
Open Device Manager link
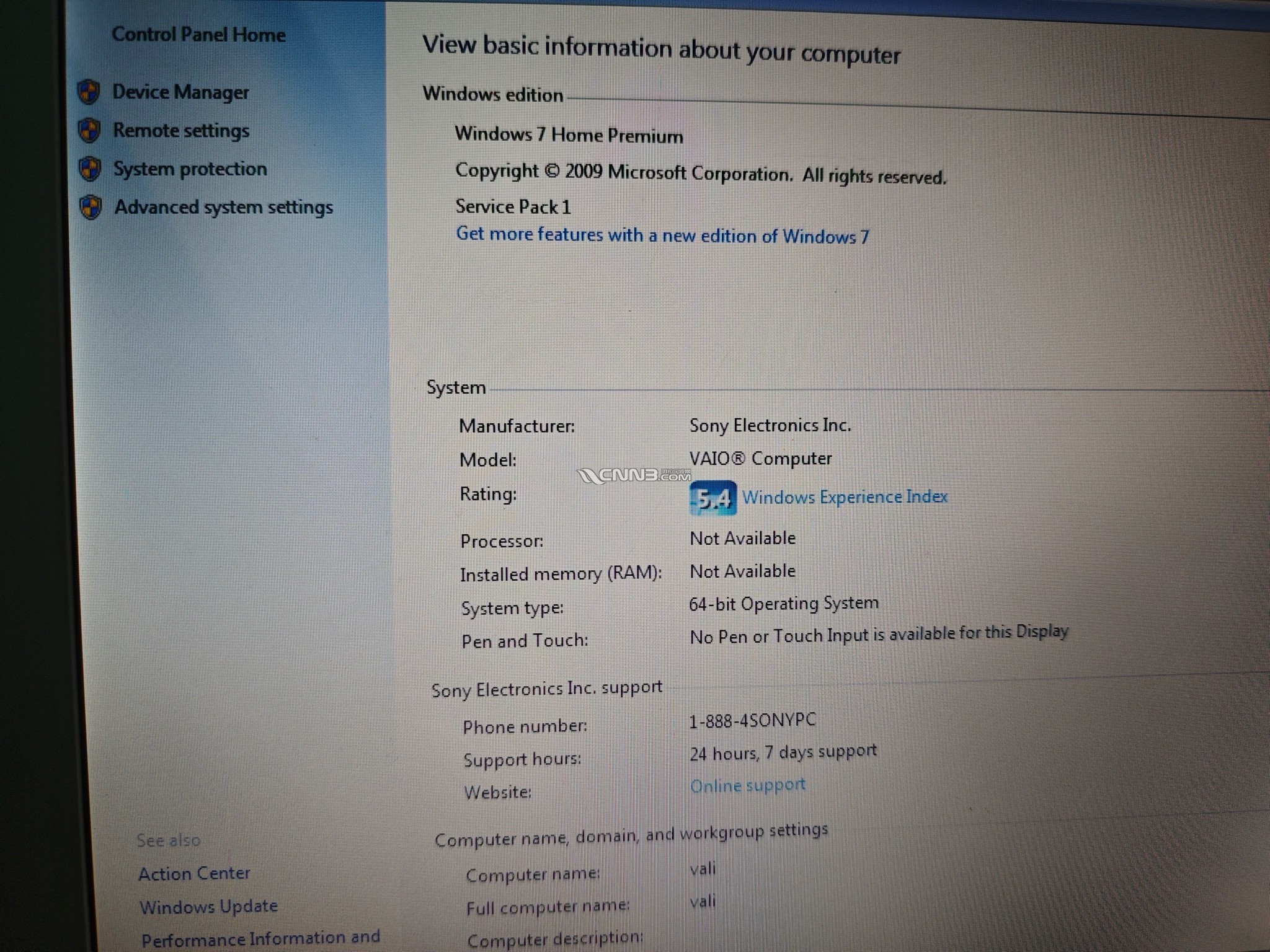(180, 92)
